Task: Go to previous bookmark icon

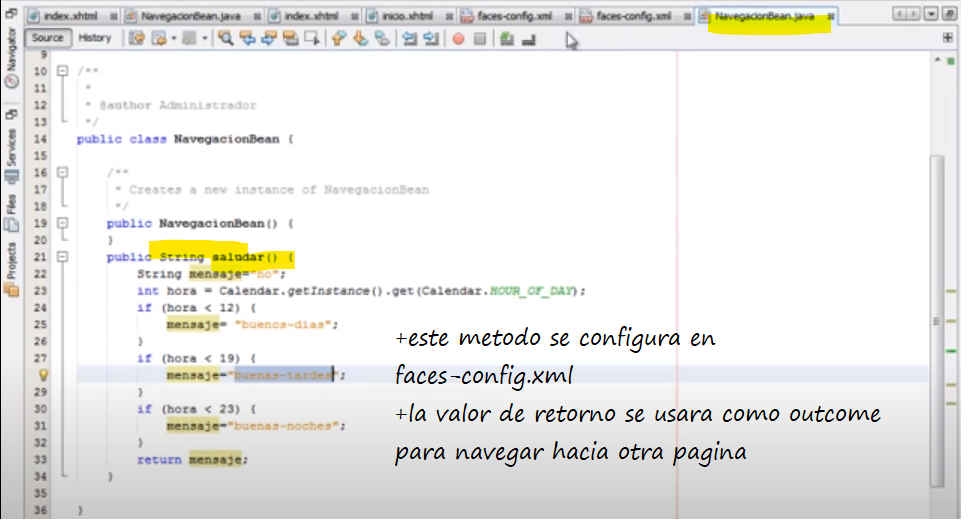Action: click(x=338, y=39)
